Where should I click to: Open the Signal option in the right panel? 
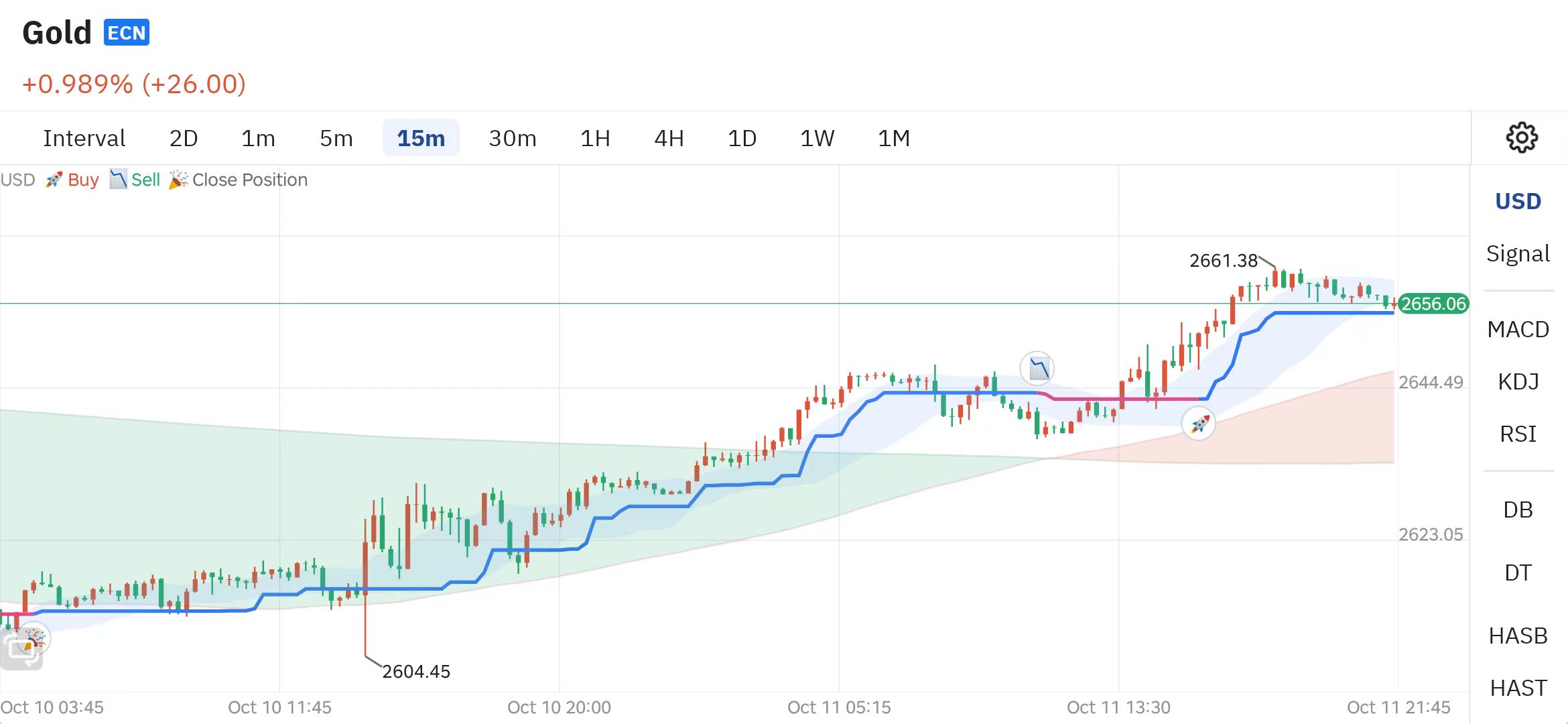[1518, 253]
